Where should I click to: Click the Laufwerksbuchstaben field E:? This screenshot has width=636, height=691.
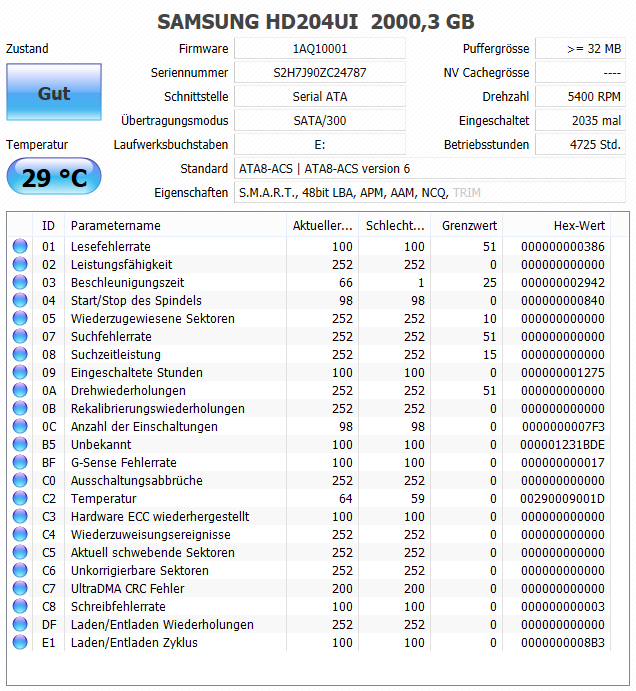[320, 145]
